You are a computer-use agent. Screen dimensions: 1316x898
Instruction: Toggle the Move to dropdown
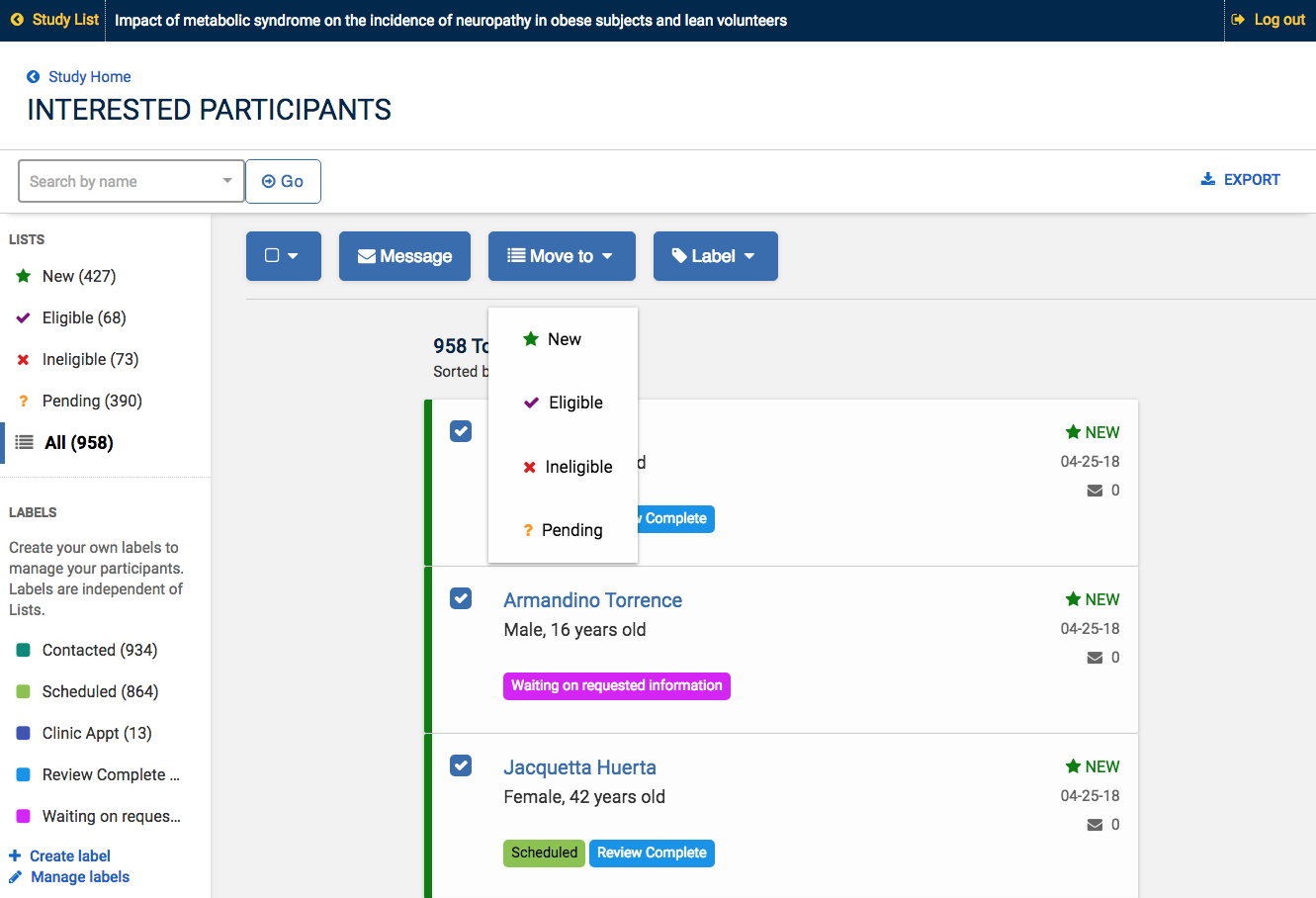pyautogui.click(x=562, y=256)
